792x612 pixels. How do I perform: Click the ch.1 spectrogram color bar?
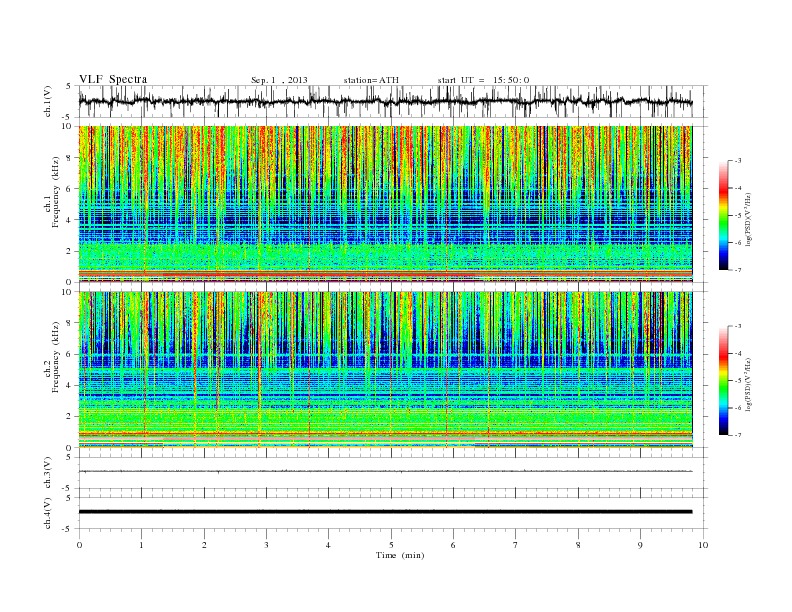[723, 215]
